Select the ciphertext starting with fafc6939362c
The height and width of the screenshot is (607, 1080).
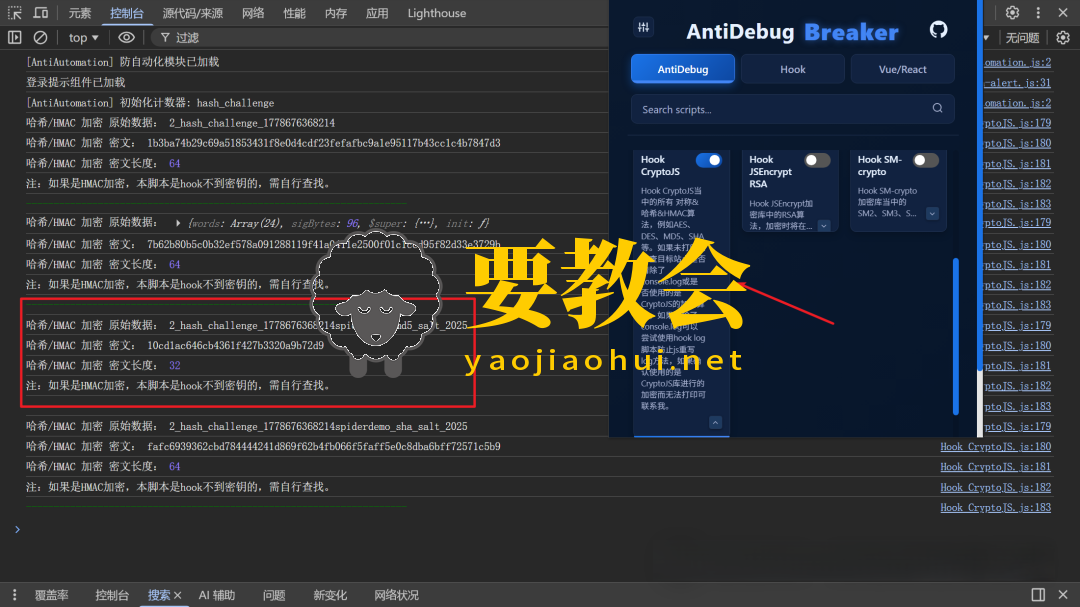pyautogui.click(x=324, y=446)
